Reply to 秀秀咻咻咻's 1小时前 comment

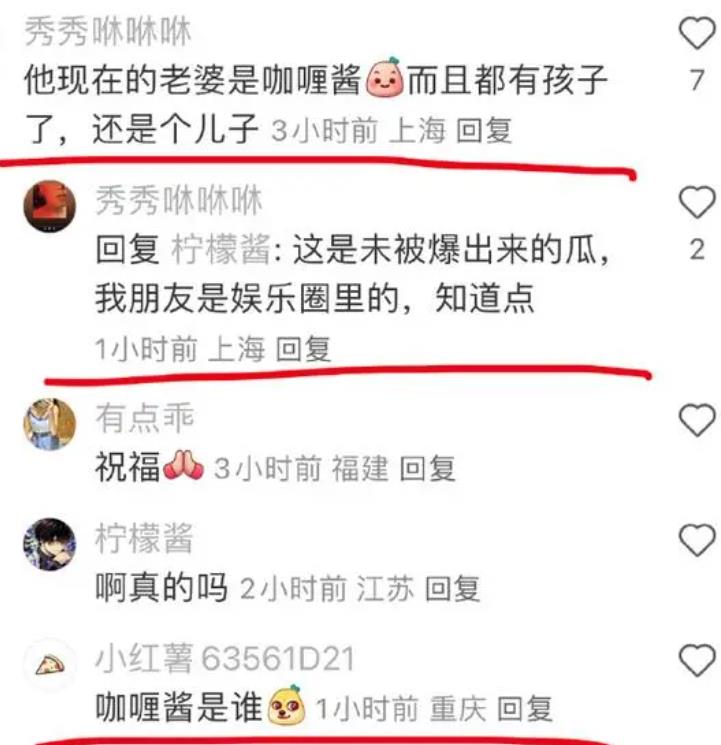tap(303, 349)
